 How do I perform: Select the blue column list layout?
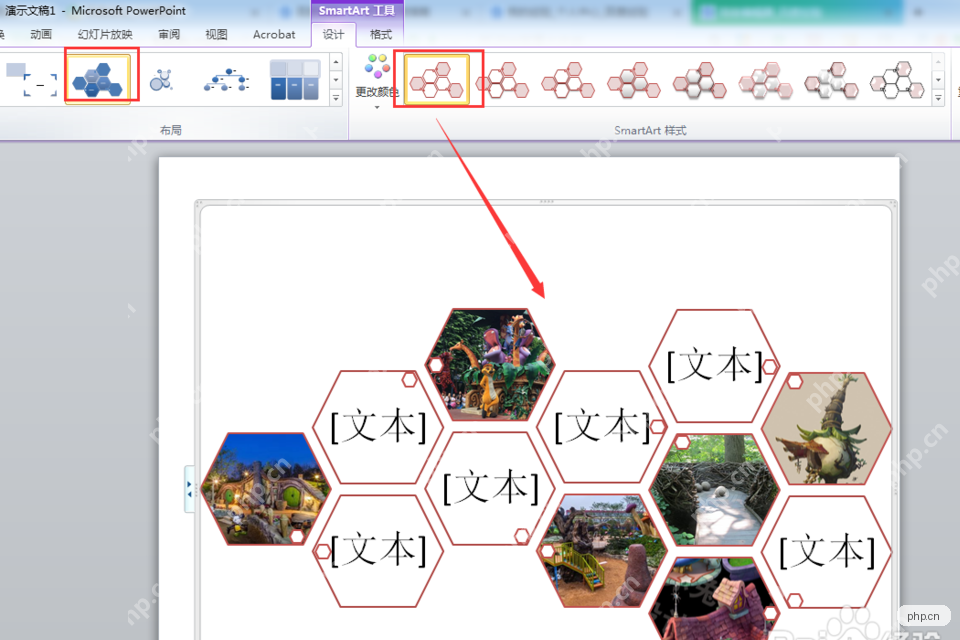(x=294, y=80)
